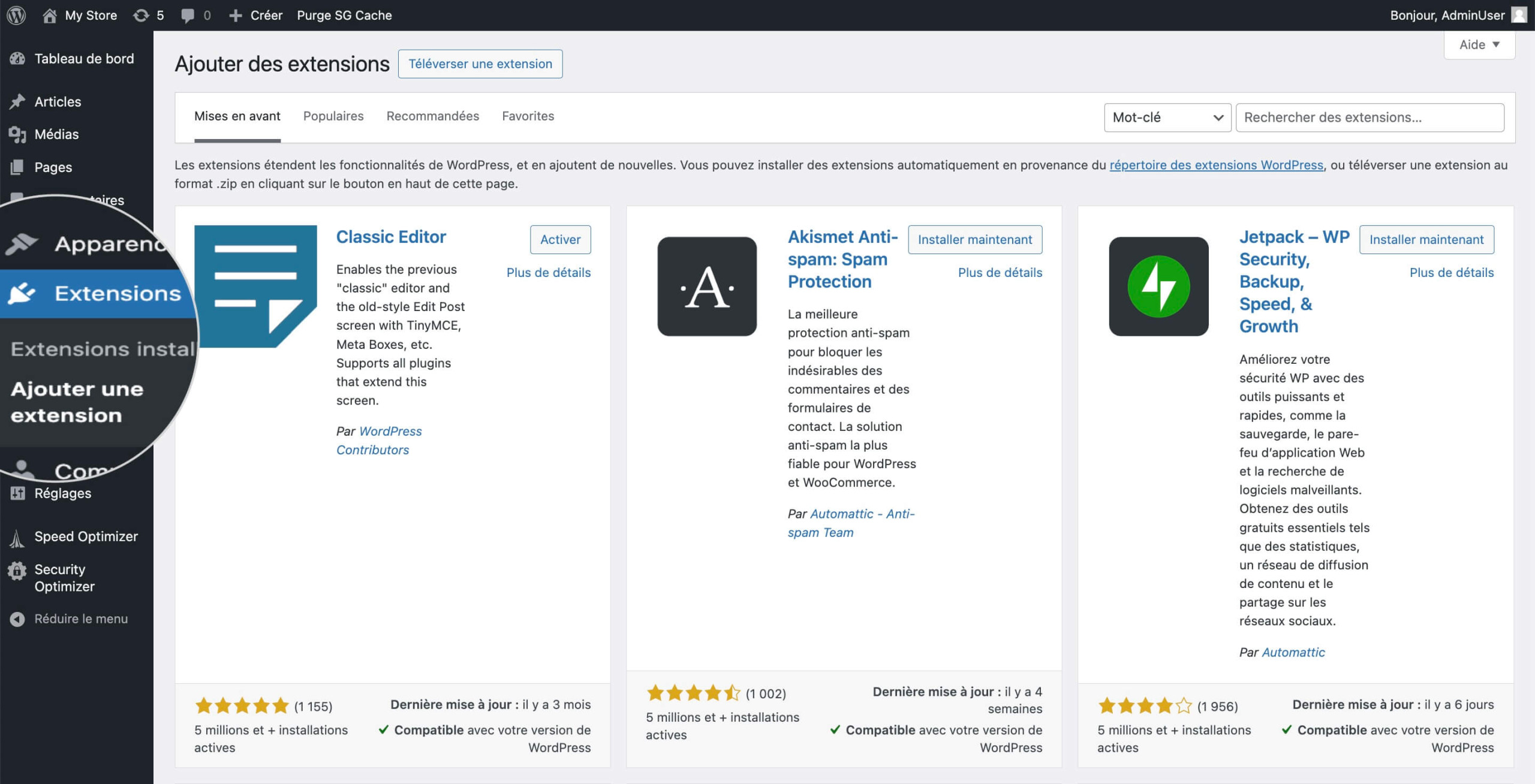This screenshot has width=1535, height=784.
Task: Open Plus de détails for Classic Editor
Action: coord(549,273)
